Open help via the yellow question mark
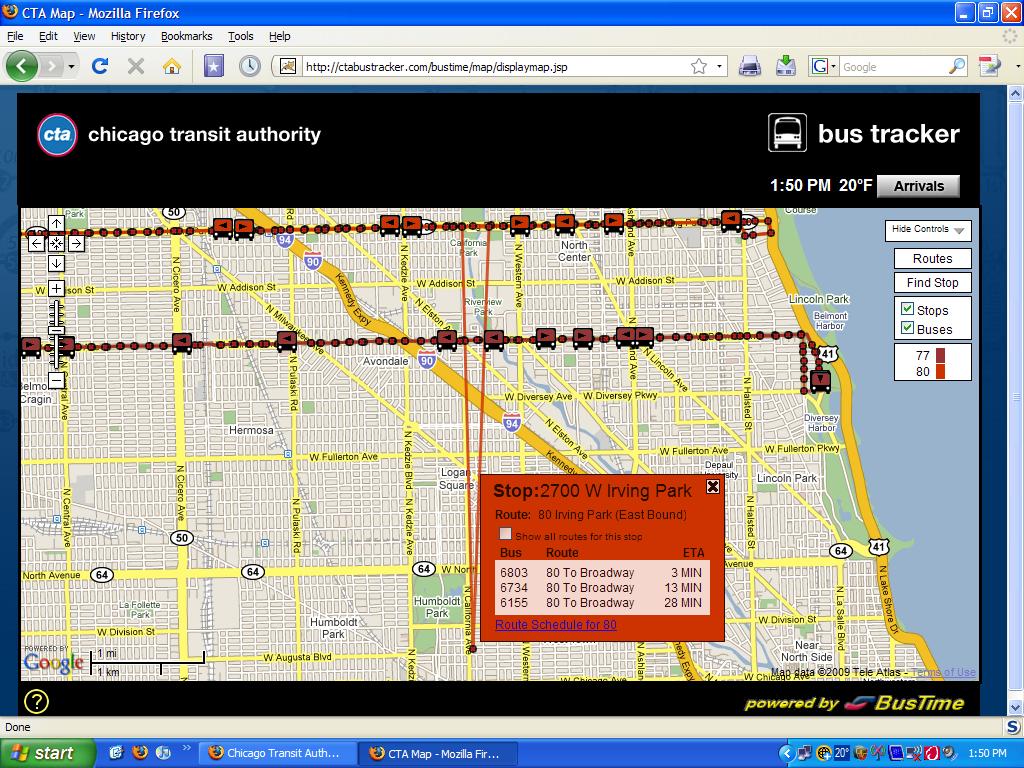 click(36, 701)
